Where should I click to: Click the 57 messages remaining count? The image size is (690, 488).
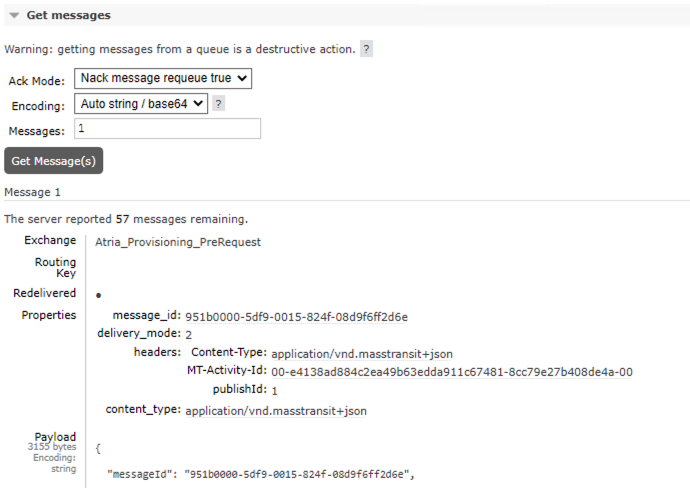(x=123, y=218)
